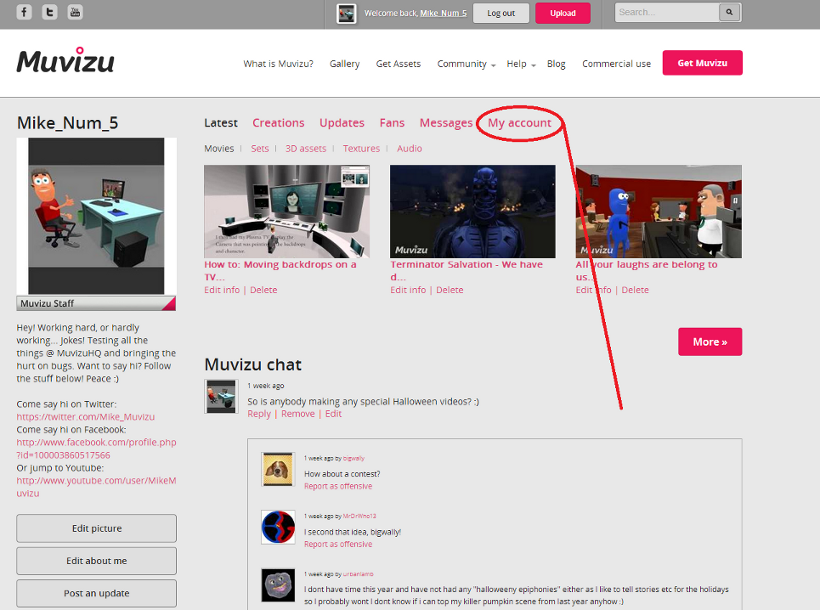Screen dimensions: 820x610
Task: Open the youtube.com/user/MikeMuvizu link
Action: 96,487
